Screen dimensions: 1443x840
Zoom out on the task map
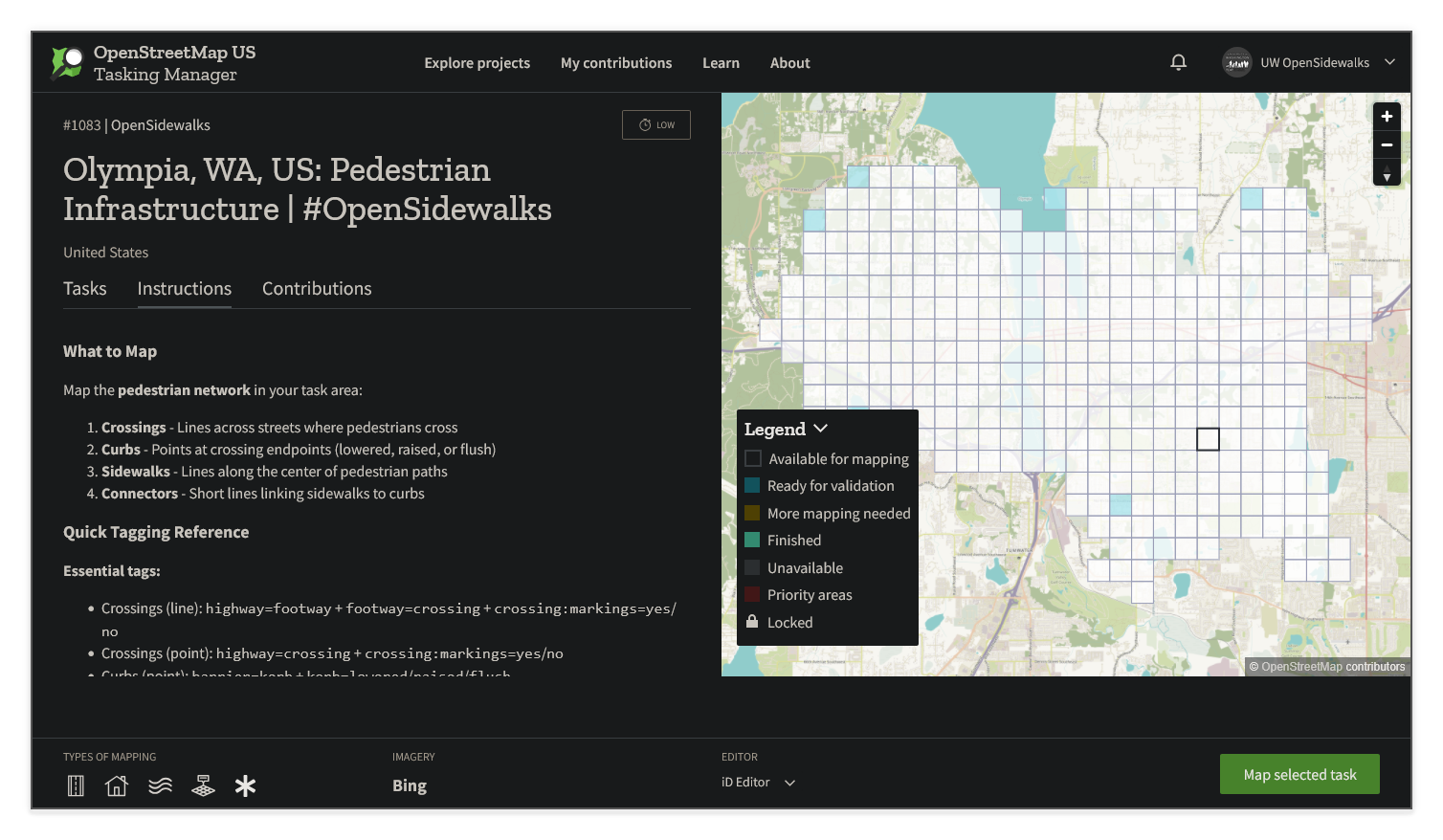1387,144
